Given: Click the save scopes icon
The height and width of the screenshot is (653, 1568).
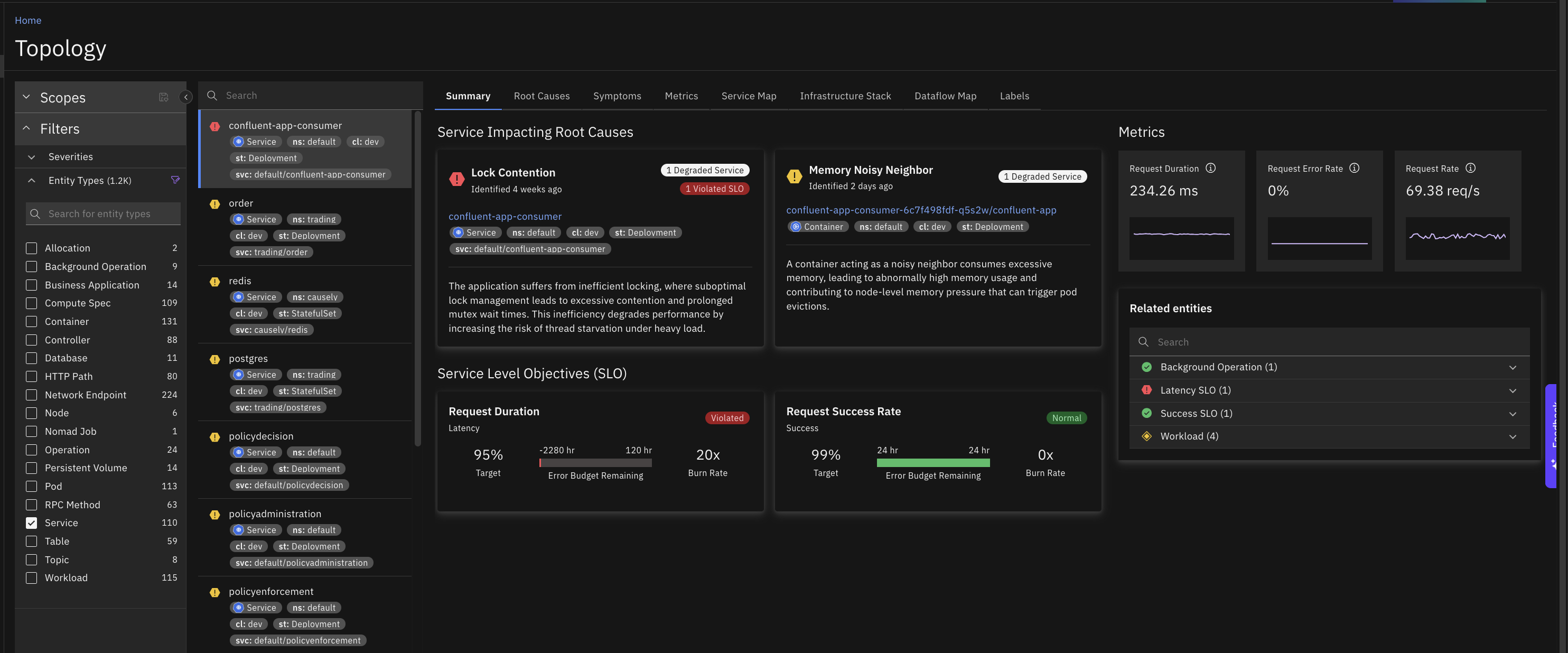Looking at the screenshot, I should pyautogui.click(x=163, y=97).
